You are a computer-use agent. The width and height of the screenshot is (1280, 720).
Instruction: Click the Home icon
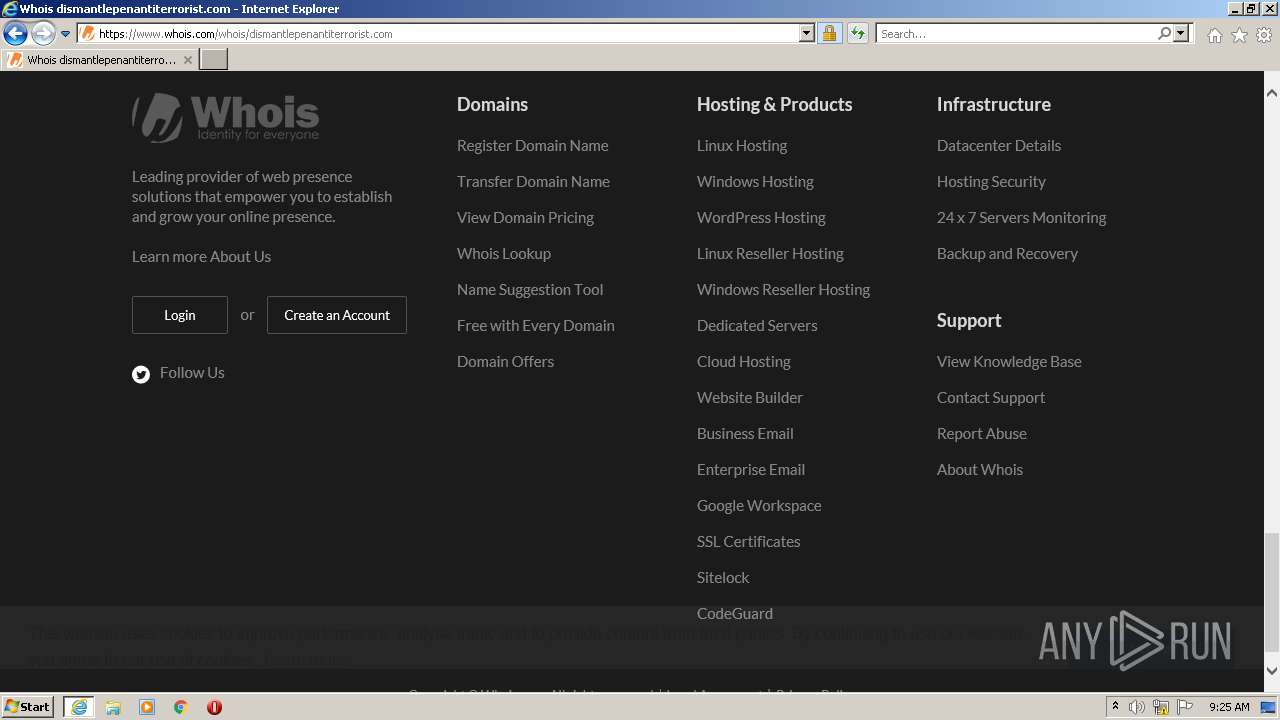click(x=1214, y=35)
